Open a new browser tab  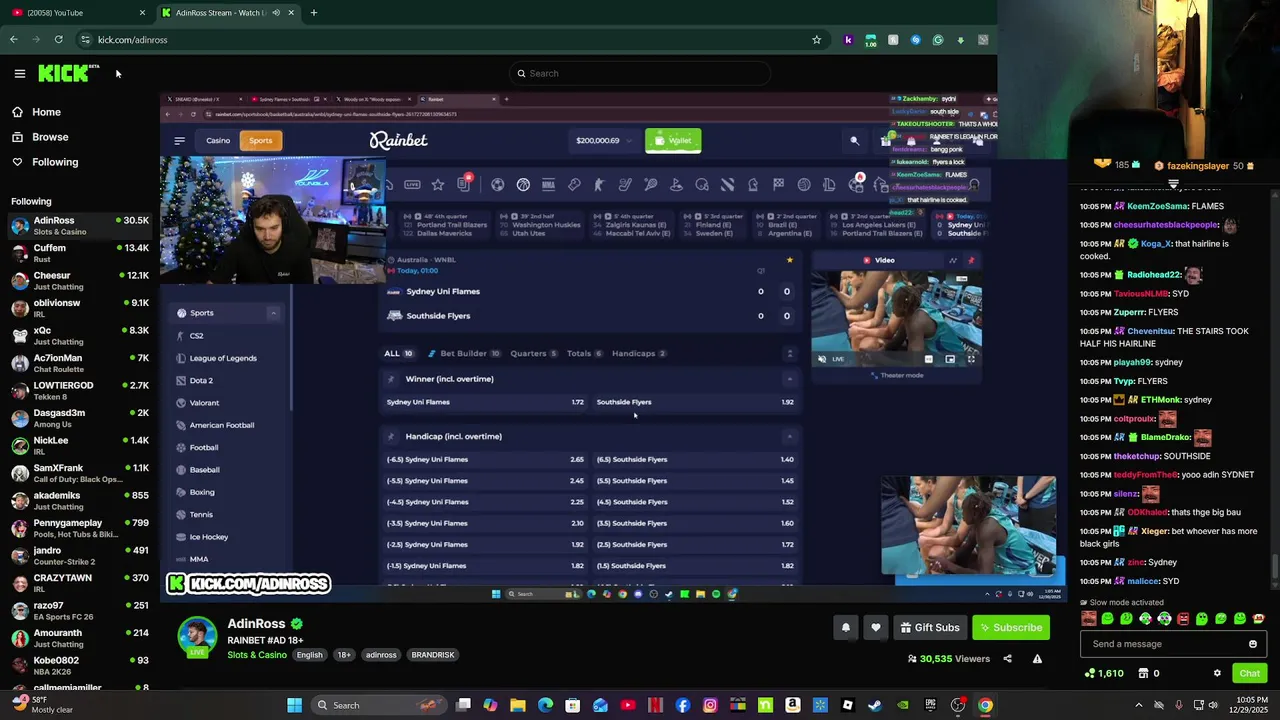coord(314,13)
